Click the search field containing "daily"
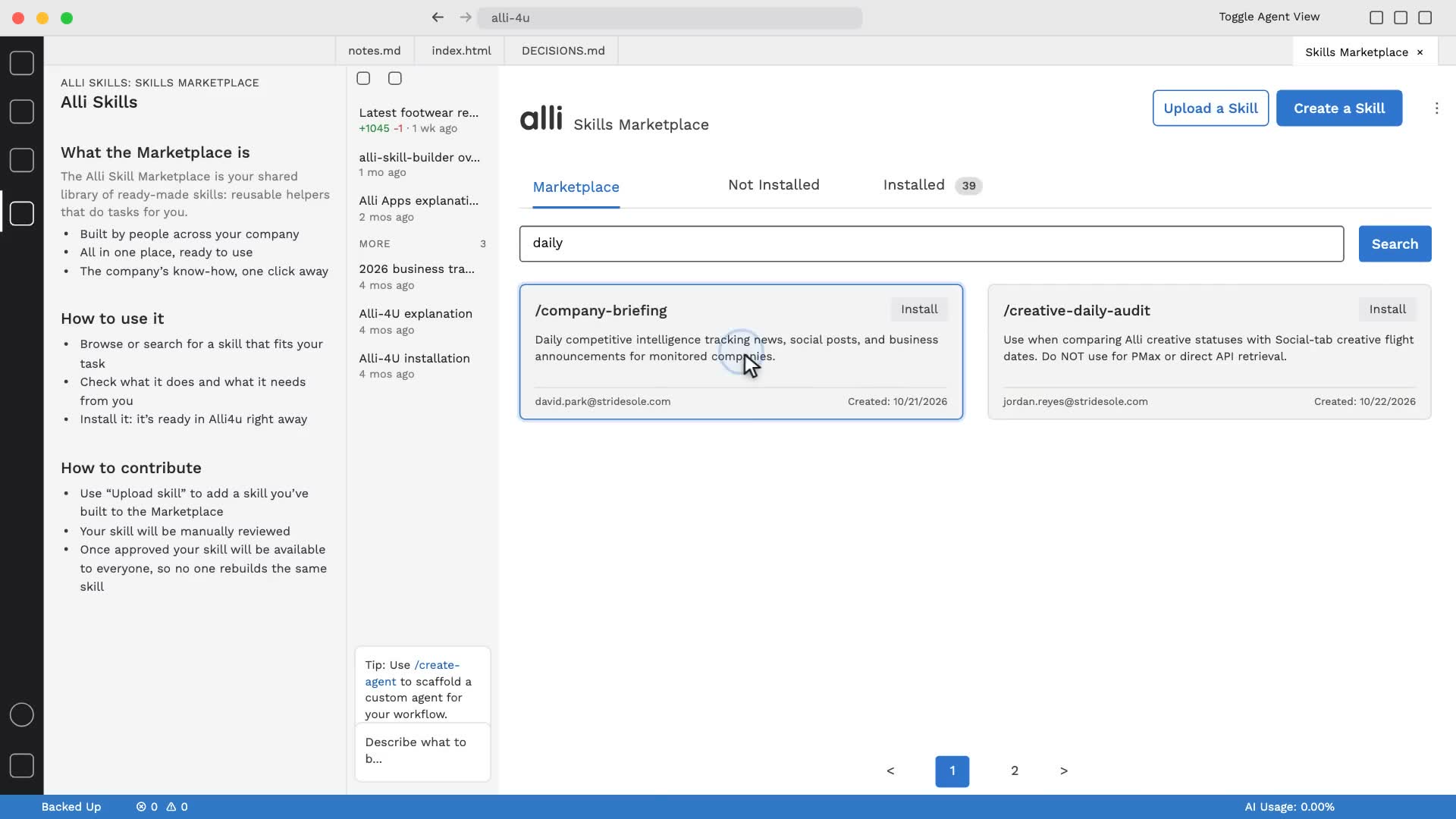Viewport: 1456px width, 819px height. 931,243
